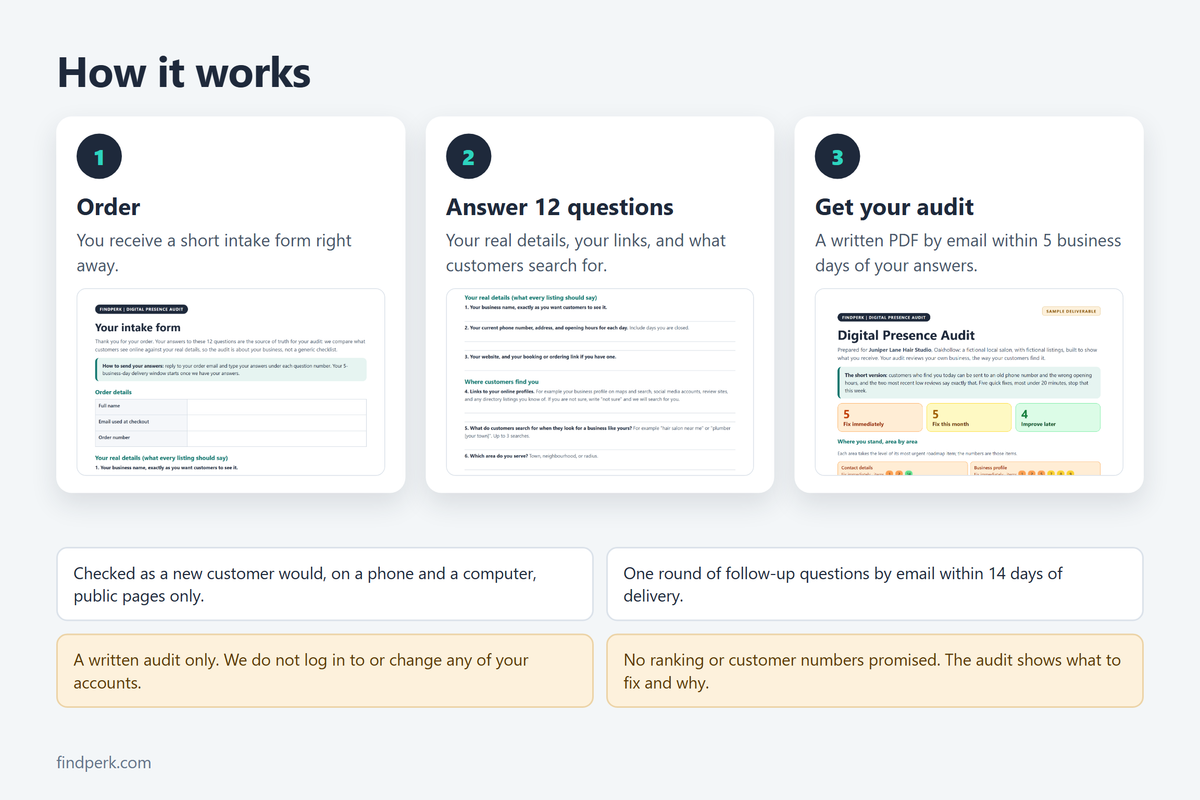Click the step 2 number badge

tap(469, 157)
